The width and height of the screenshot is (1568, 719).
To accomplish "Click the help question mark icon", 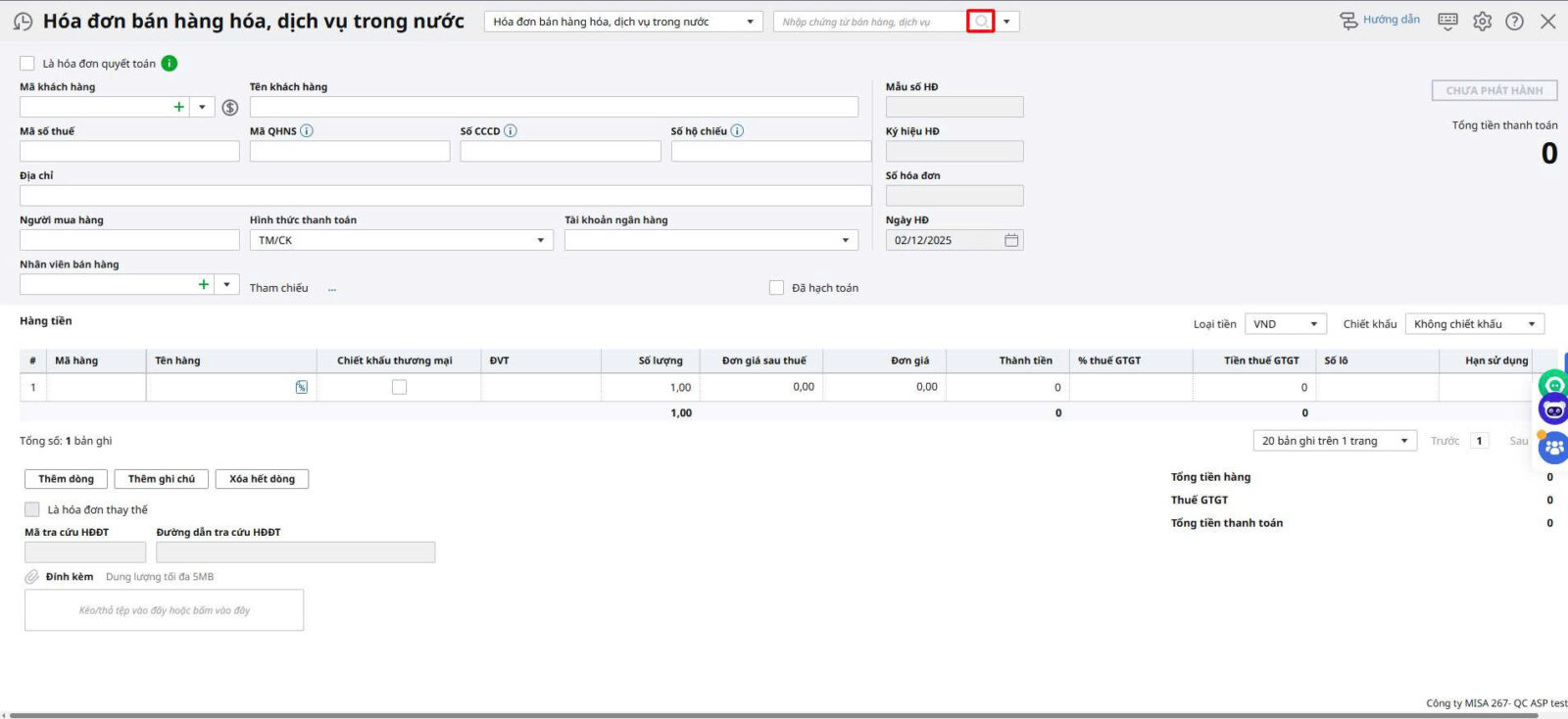I will tap(1514, 22).
